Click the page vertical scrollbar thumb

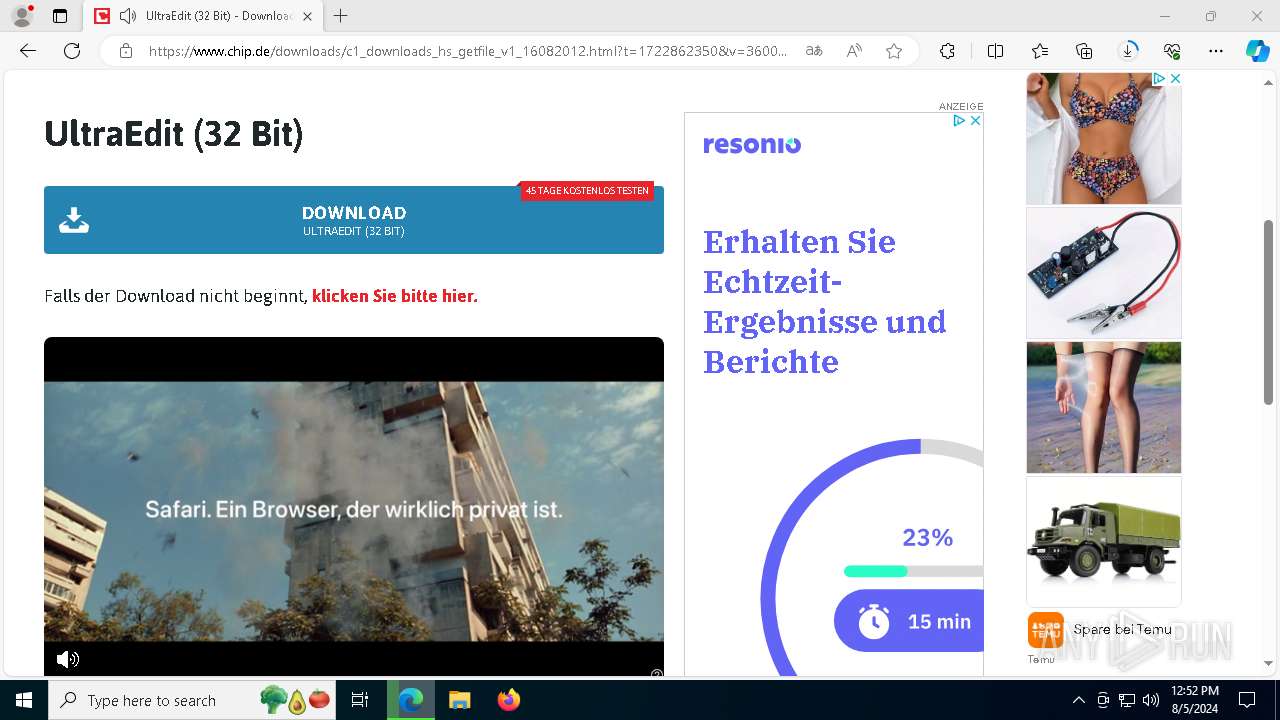point(1269,312)
